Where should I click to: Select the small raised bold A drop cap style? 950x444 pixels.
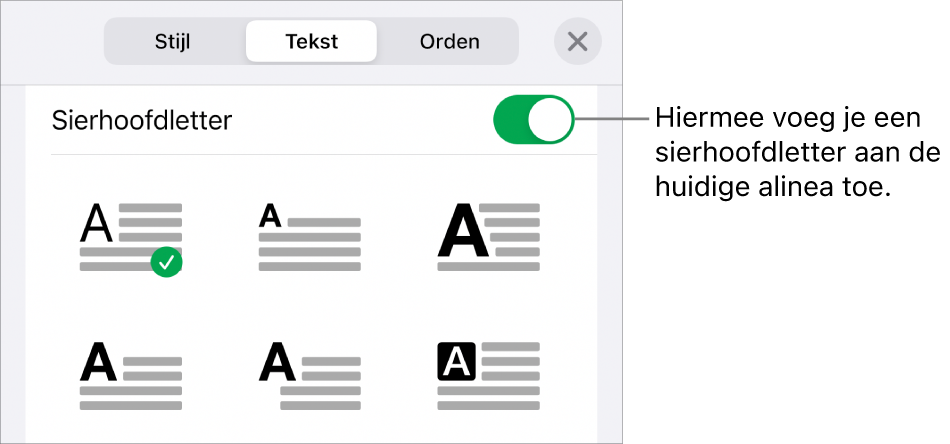pyautogui.click(x=310, y=236)
